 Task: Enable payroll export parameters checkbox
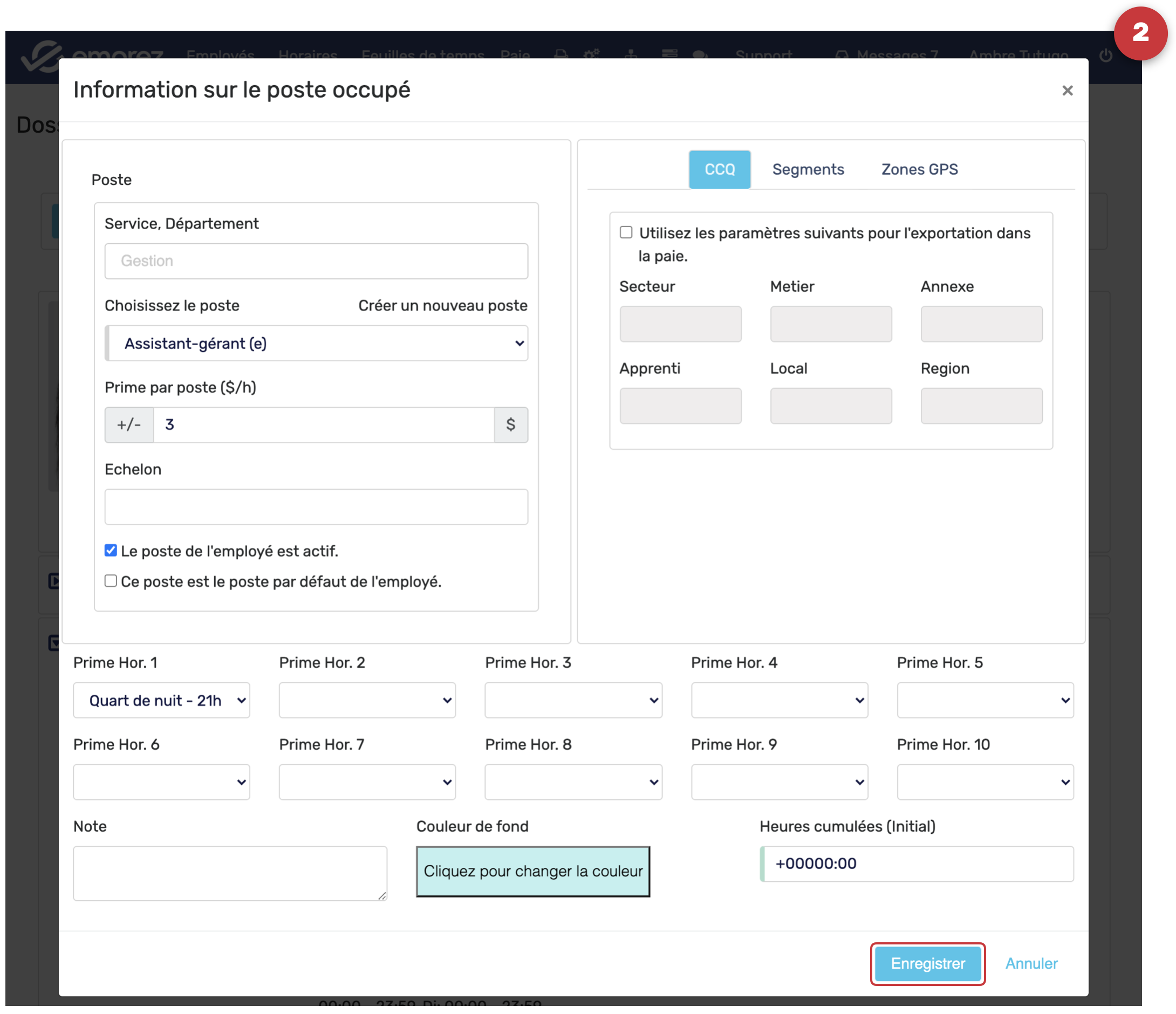[x=625, y=232]
